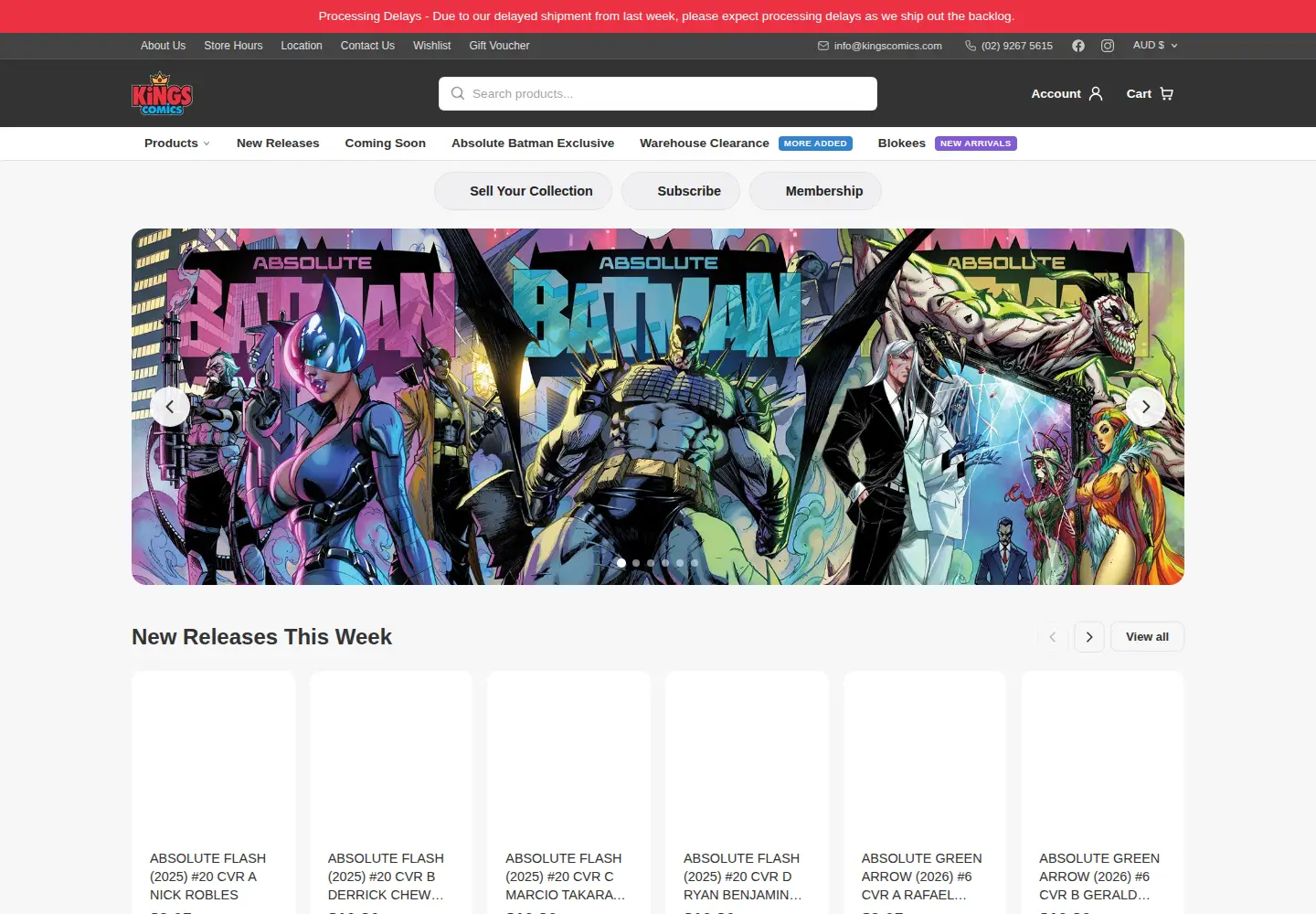This screenshot has height=914, width=1316.
Task: Go to next New Releases products
Action: pyautogui.click(x=1089, y=637)
